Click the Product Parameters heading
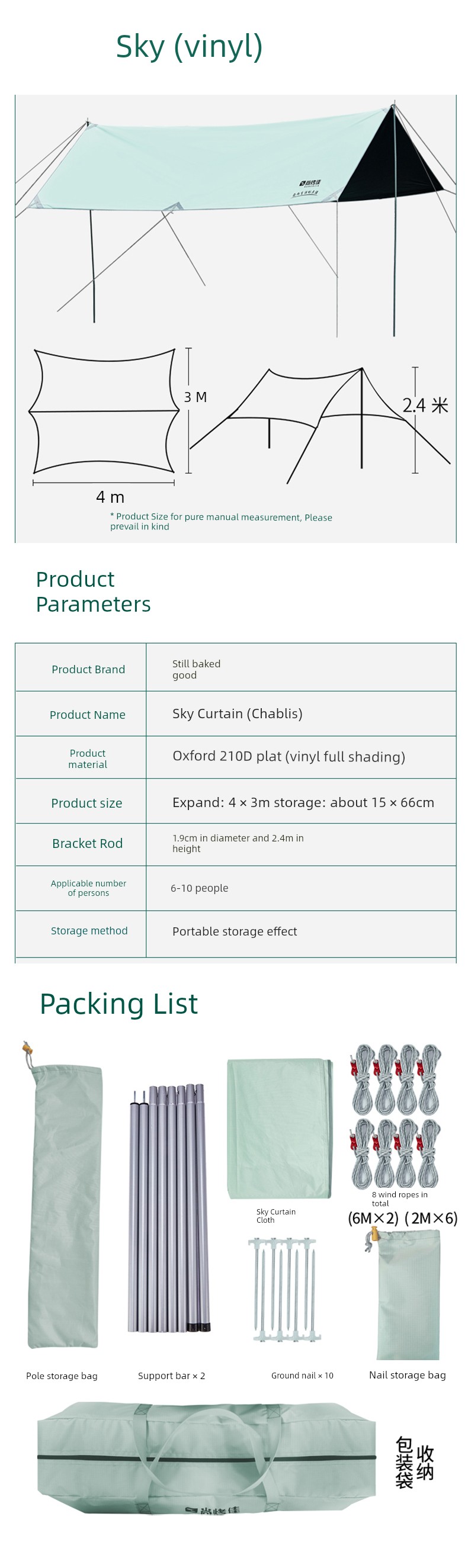This screenshot has width=468, height=1568. 93,592
